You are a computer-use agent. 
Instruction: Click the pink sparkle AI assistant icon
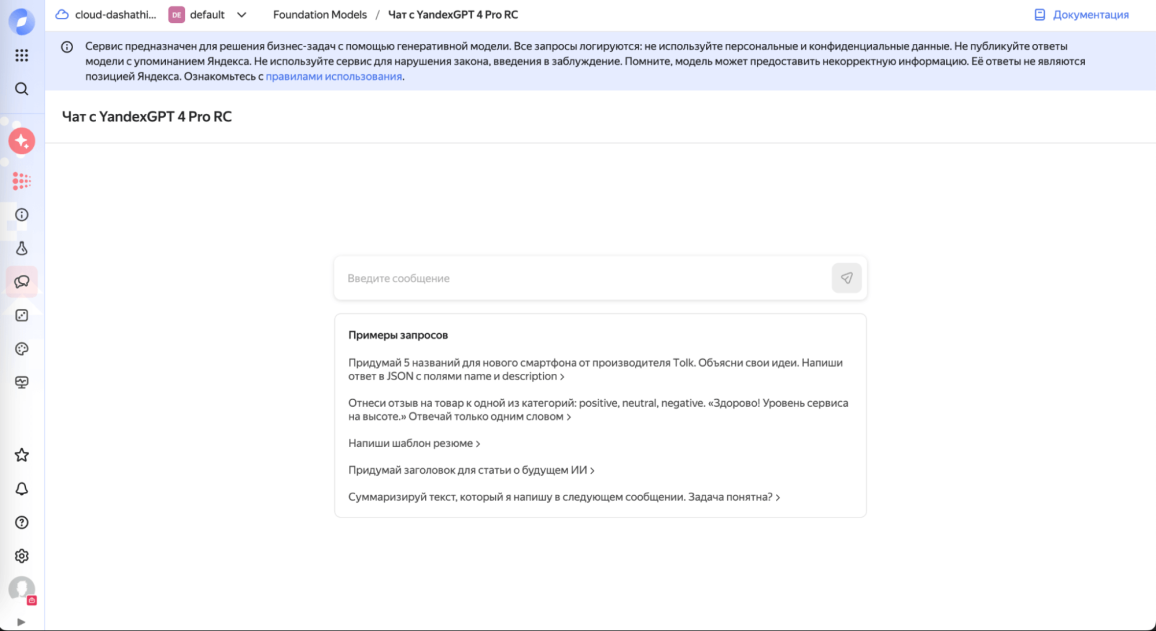point(21,141)
